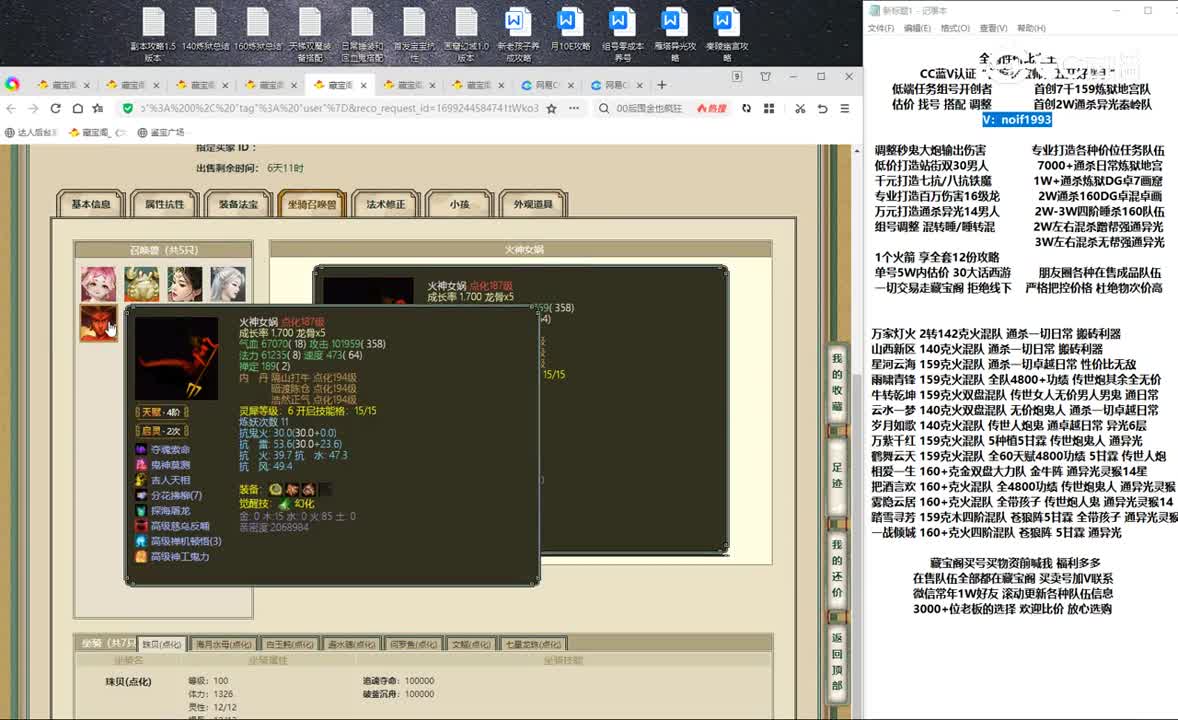Click the search magnifier icon
The image size is (1178, 720).
[604, 108]
